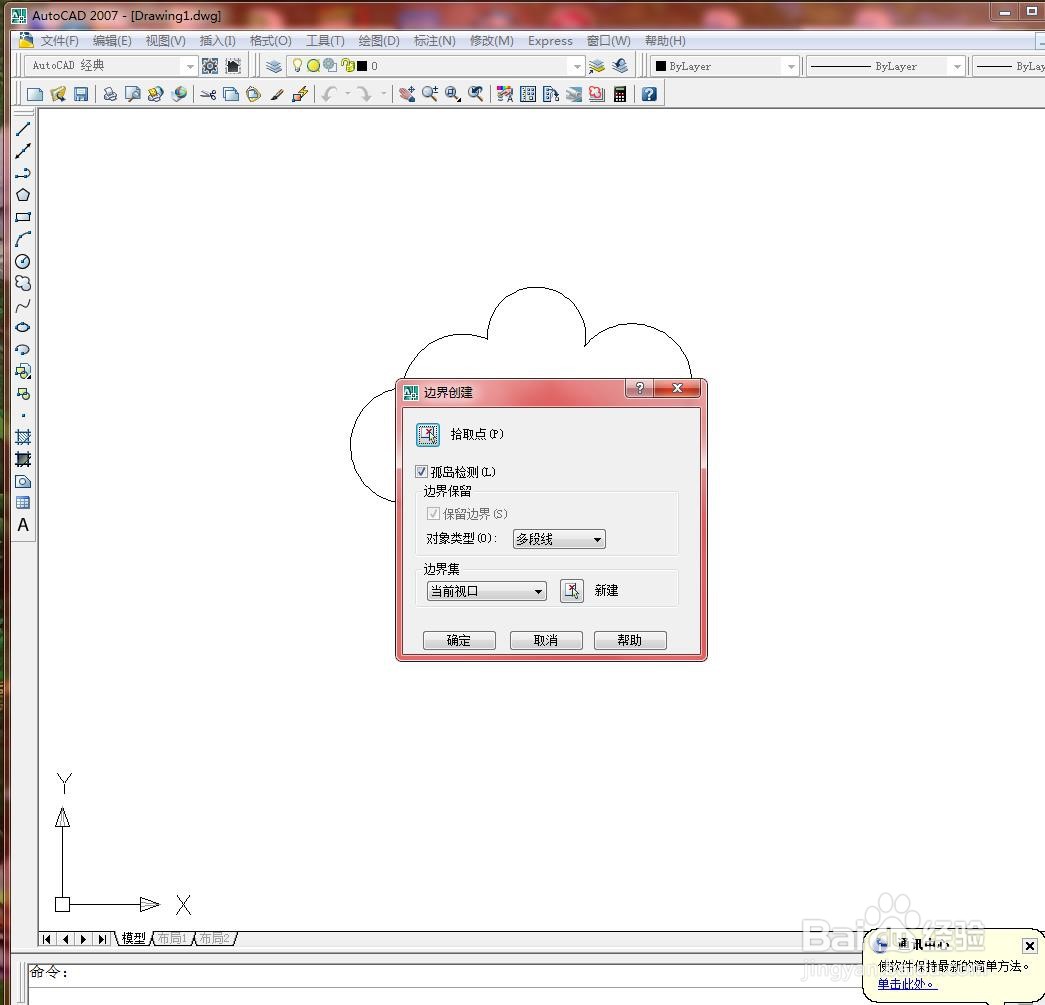
Task: Open the 修改(M) menu
Action: coord(491,41)
